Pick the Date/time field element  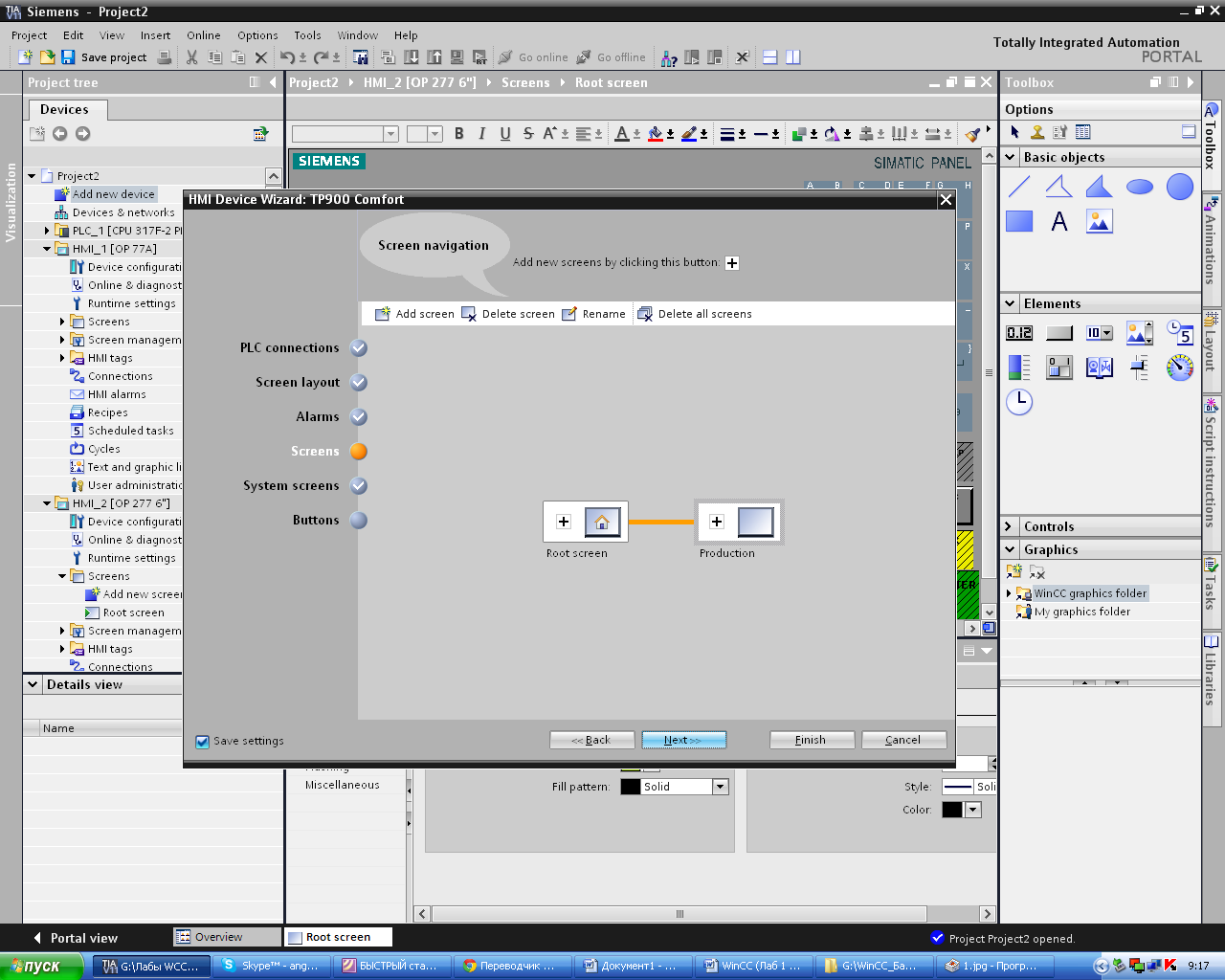pos(1180,333)
